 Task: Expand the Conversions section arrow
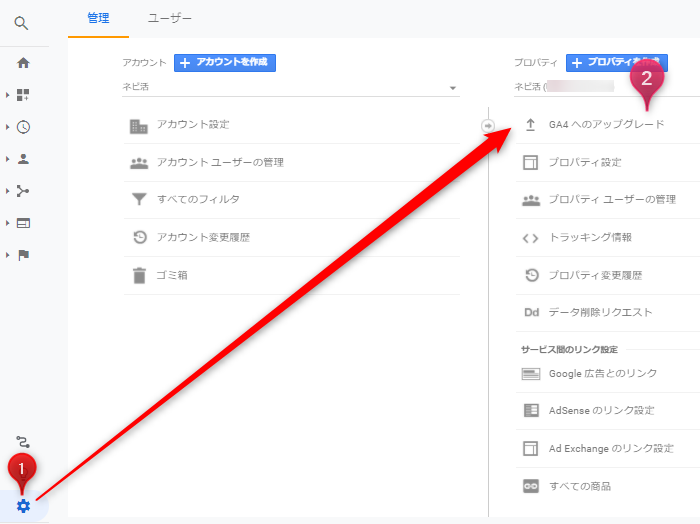(8, 255)
